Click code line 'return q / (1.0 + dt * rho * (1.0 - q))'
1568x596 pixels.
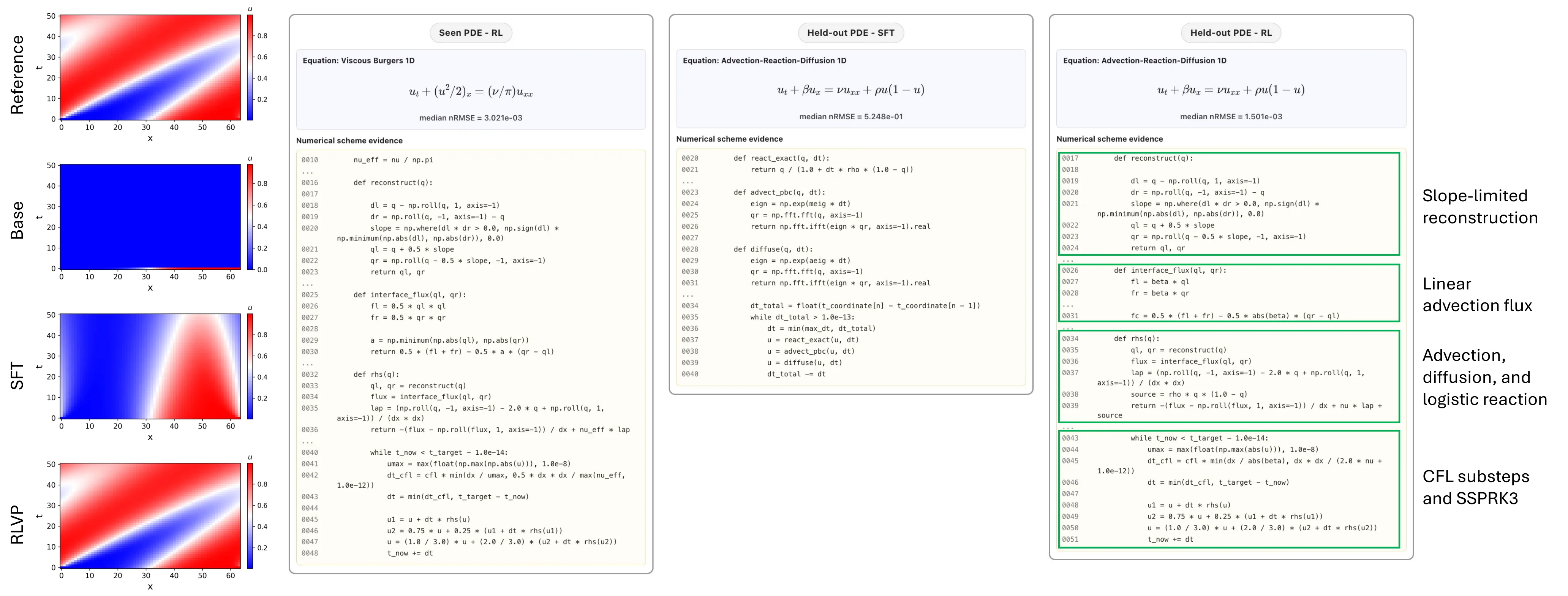click(831, 170)
